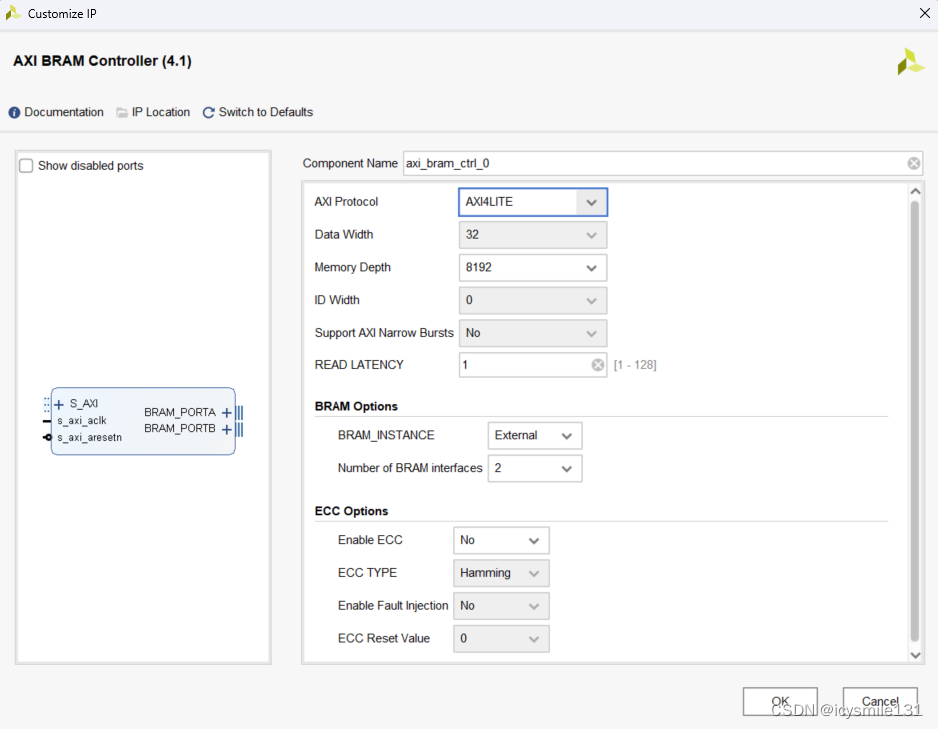
Task: Click Switch to Defaults
Action: [x=266, y=112]
